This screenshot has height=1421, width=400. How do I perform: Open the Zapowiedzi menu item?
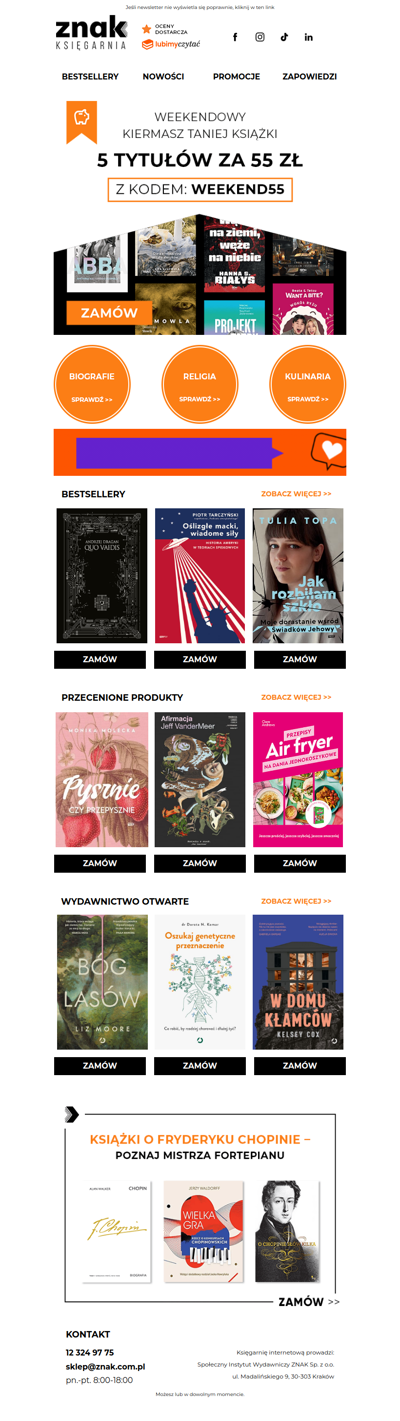tap(310, 77)
